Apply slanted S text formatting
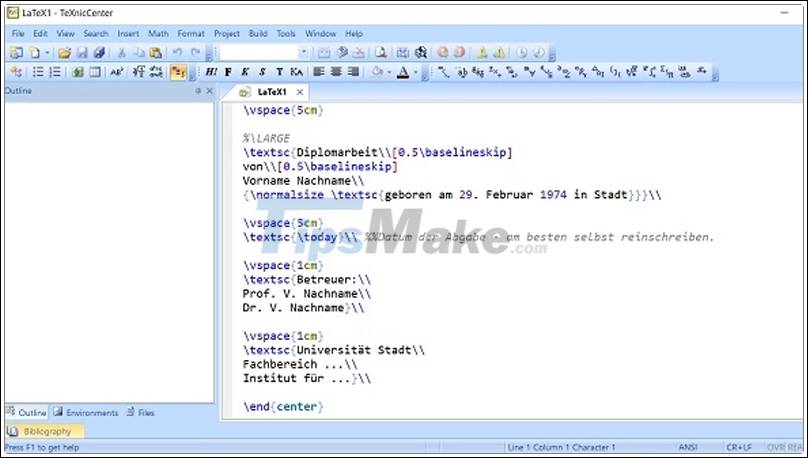The width and height of the screenshot is (808, 458). tap(262, 72)
